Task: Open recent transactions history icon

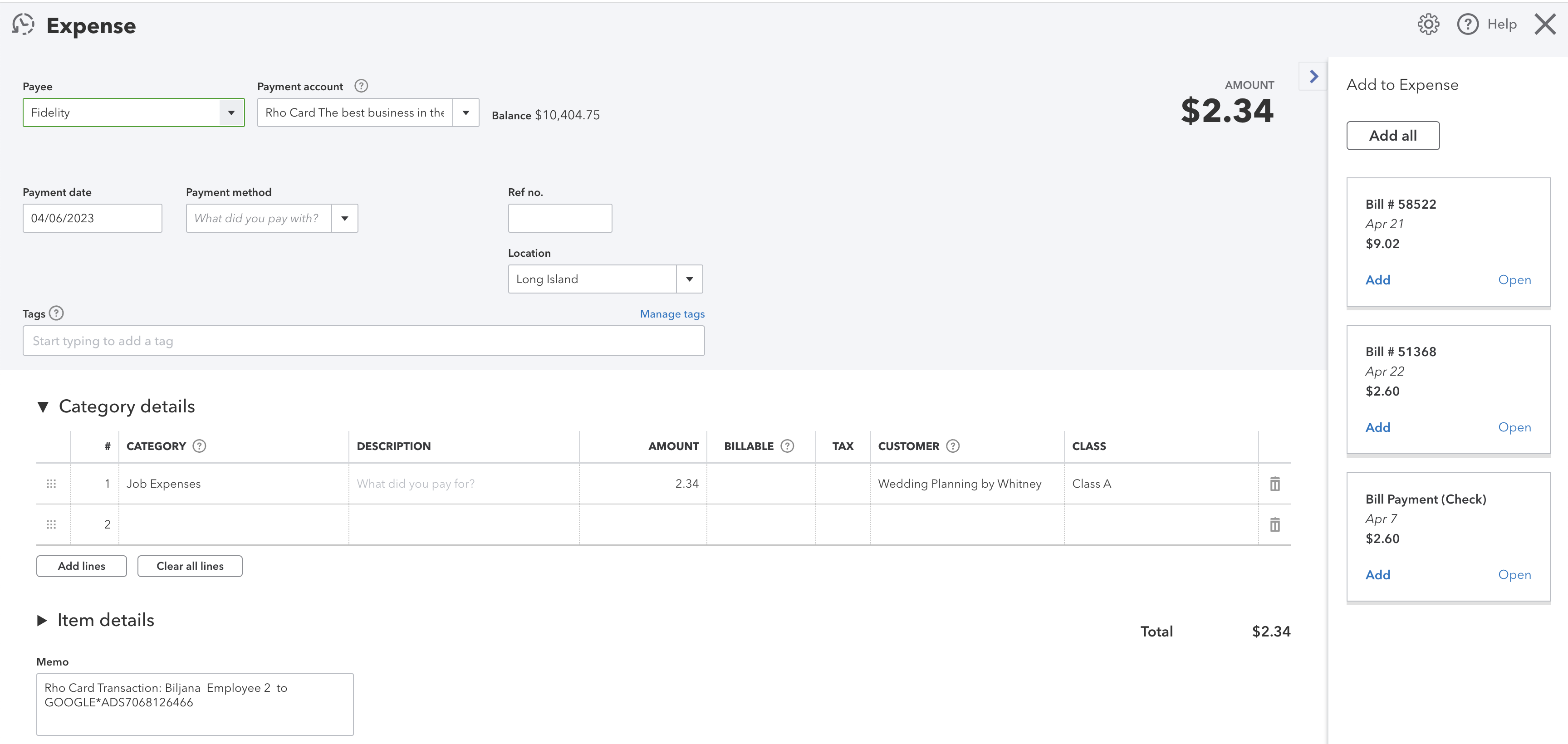Action: 23,24
